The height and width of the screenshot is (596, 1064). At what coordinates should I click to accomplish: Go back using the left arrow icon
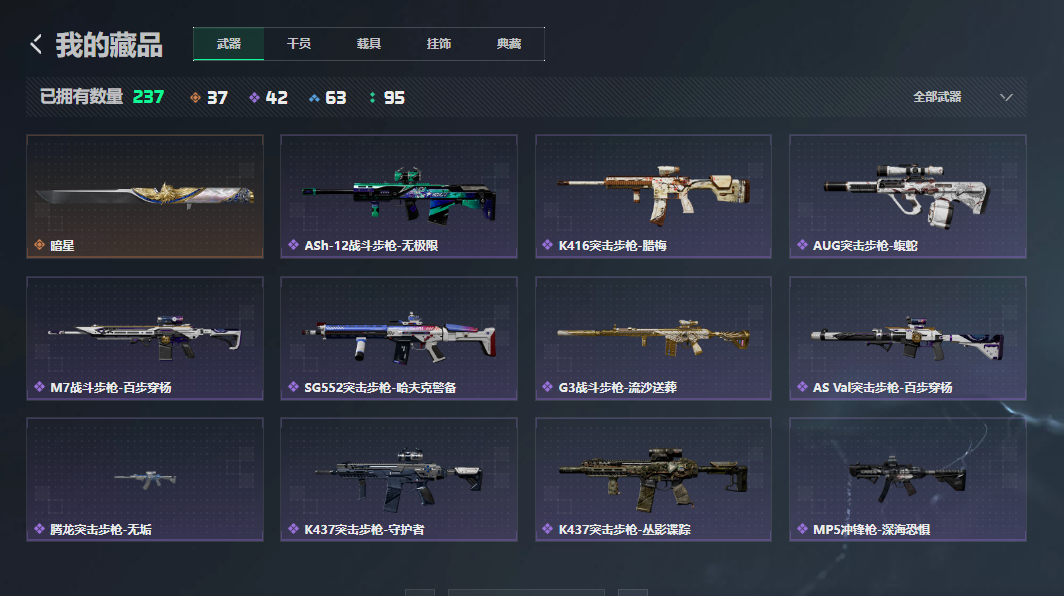[36, 44]
